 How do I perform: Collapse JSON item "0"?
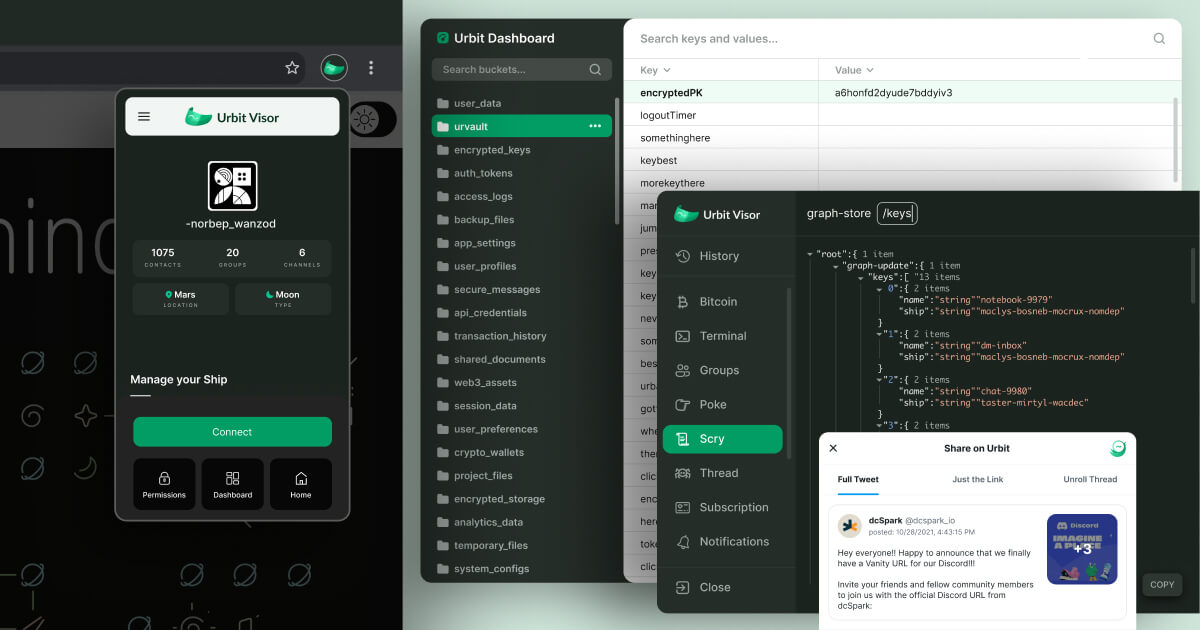(x=879, y=288)
